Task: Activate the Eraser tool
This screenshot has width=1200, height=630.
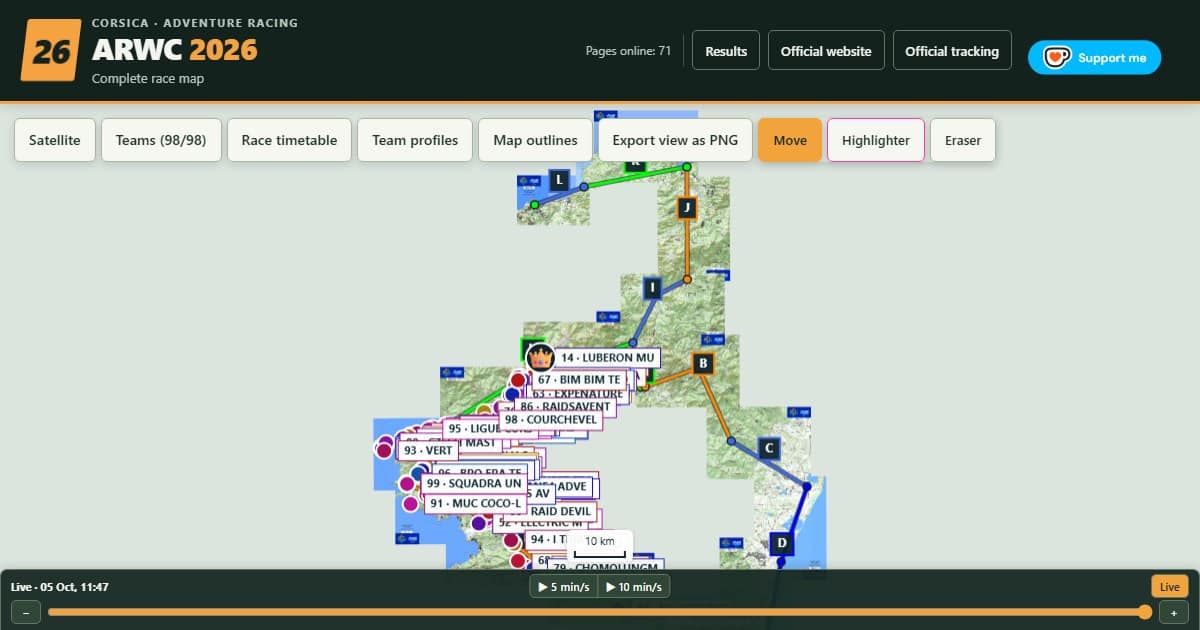Action: pos(963,140)
